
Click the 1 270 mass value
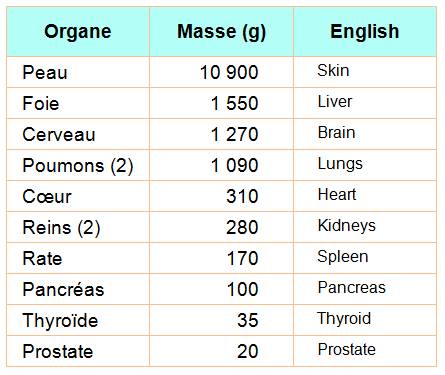235,134
